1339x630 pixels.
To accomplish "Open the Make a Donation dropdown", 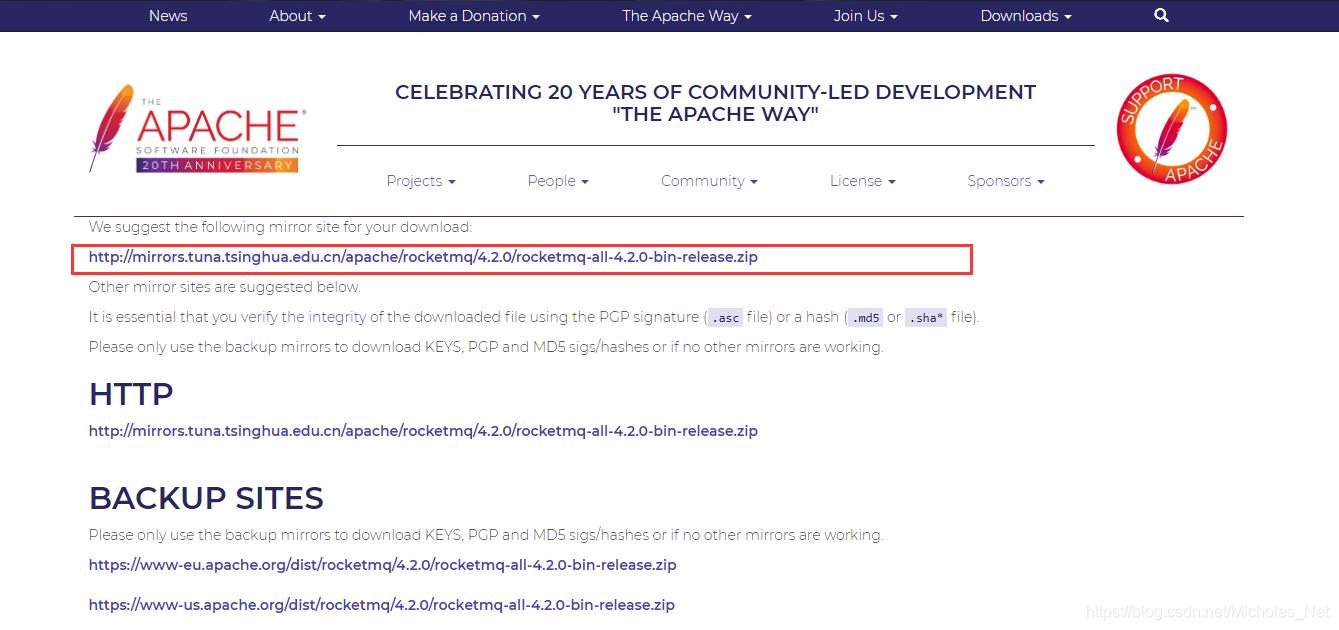I will point(474,16).
